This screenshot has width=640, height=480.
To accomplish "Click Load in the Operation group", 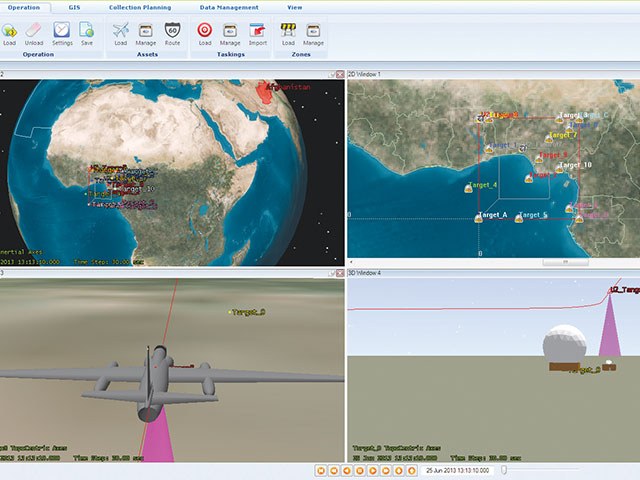I will pos(10,32).
